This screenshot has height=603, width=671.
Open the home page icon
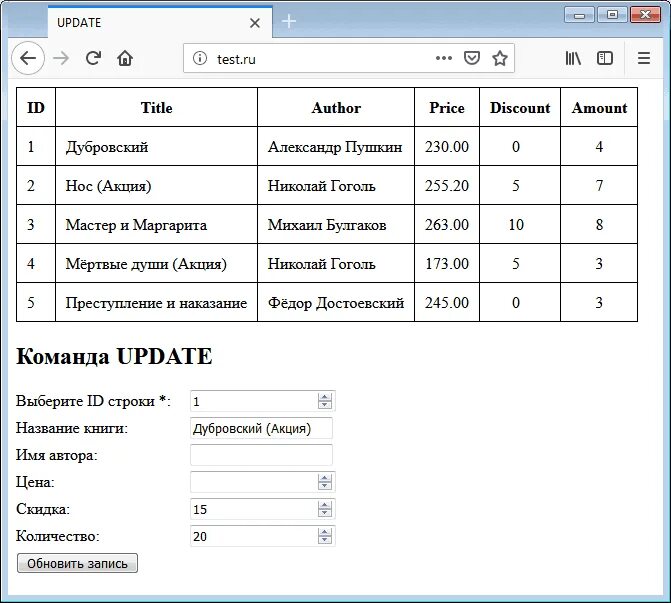[x=125, y=58]
